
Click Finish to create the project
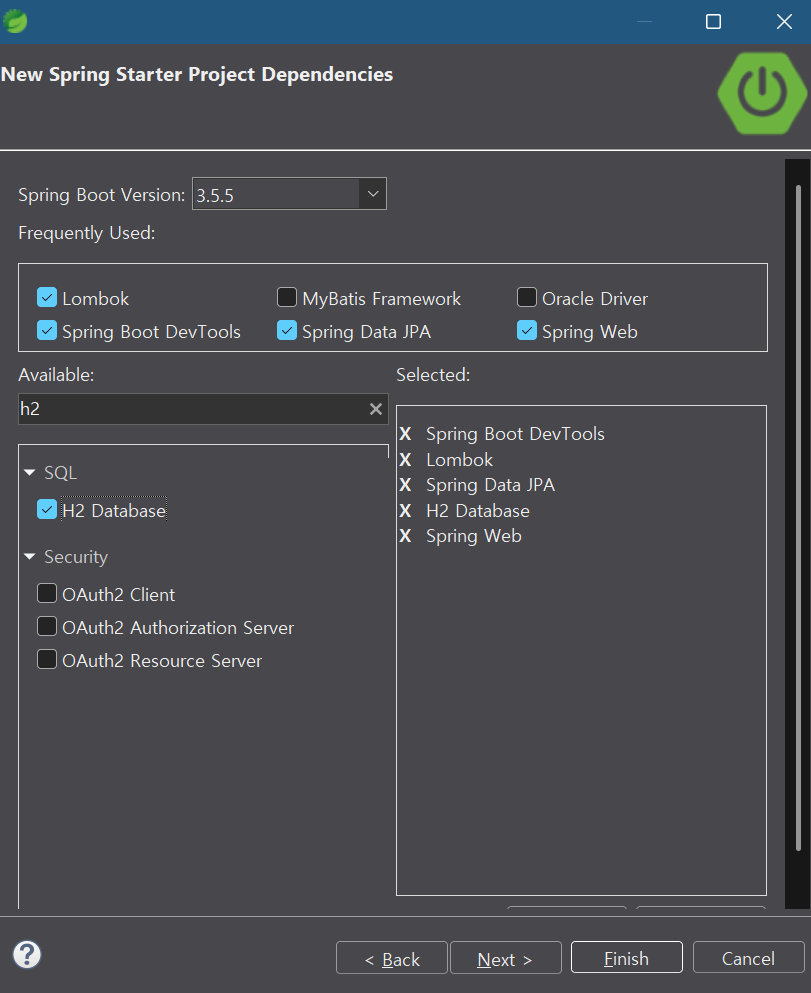tap(626, 957)
